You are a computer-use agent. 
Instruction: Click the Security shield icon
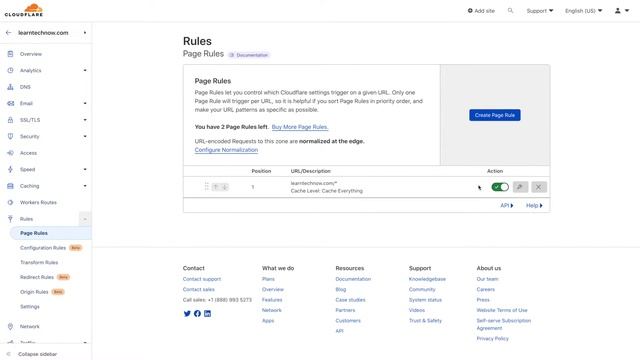[11, 136]
